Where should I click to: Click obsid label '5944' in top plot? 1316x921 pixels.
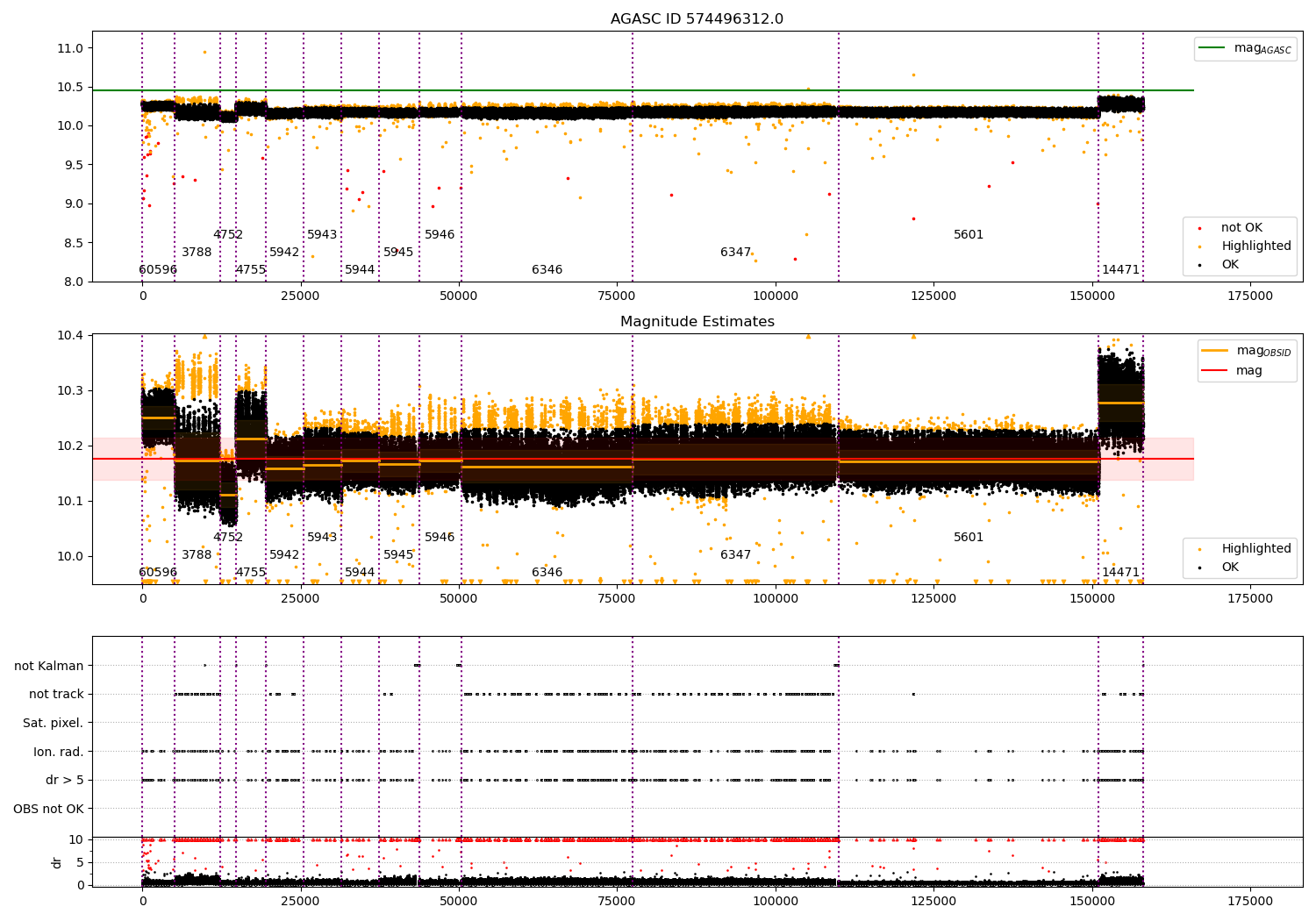click(x=360, y=269)
